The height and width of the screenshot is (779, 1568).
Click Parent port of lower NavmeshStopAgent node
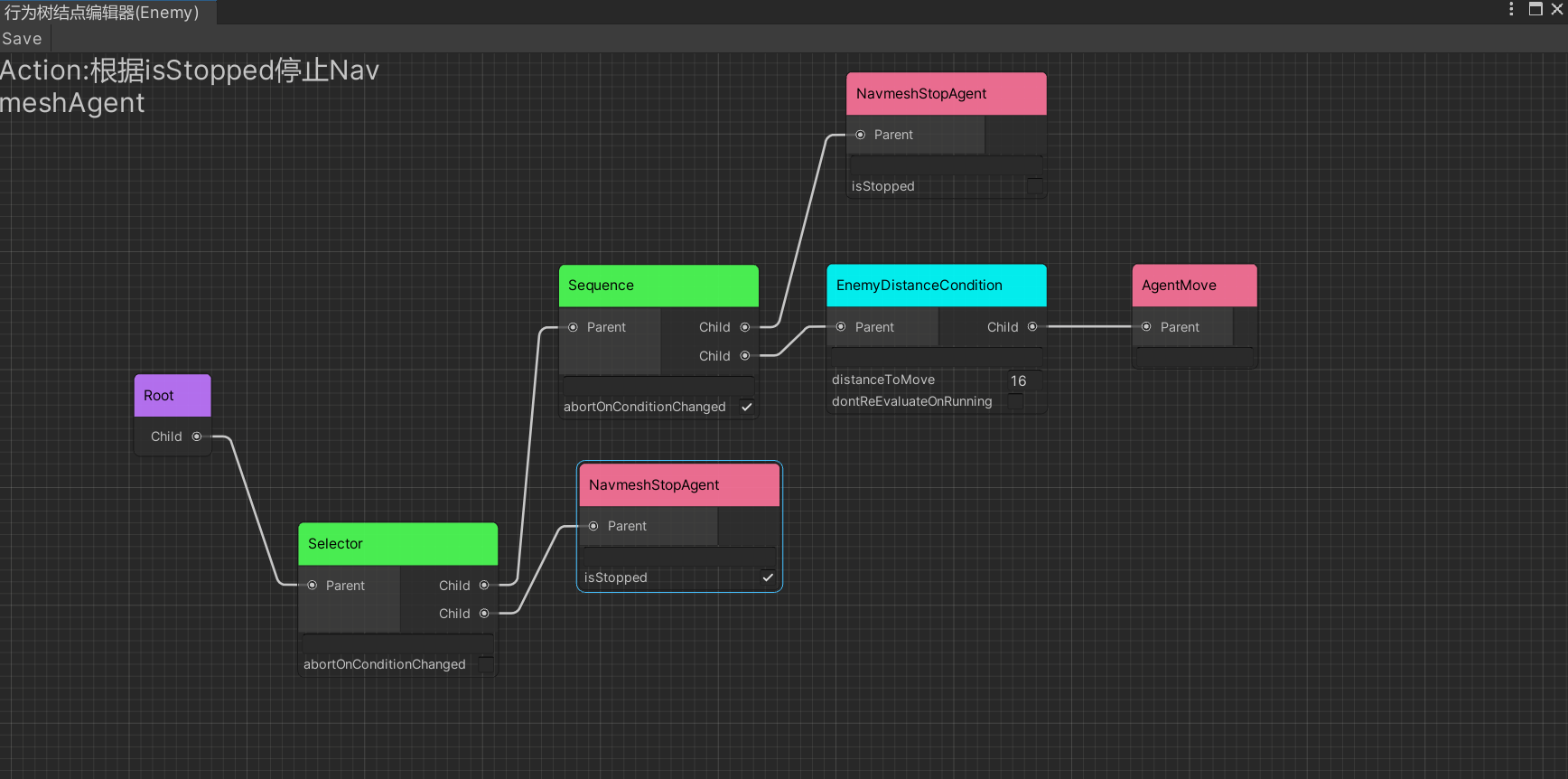coord(593,526)
